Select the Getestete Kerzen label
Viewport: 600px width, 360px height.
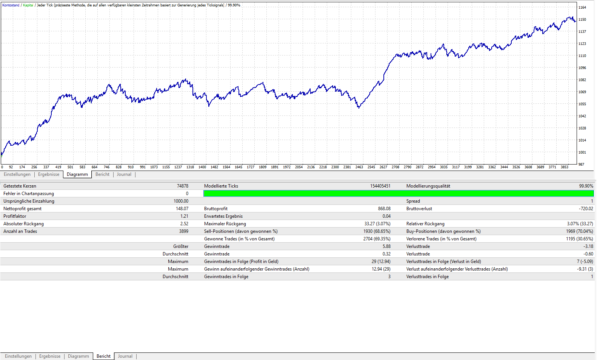pos(20,186)
